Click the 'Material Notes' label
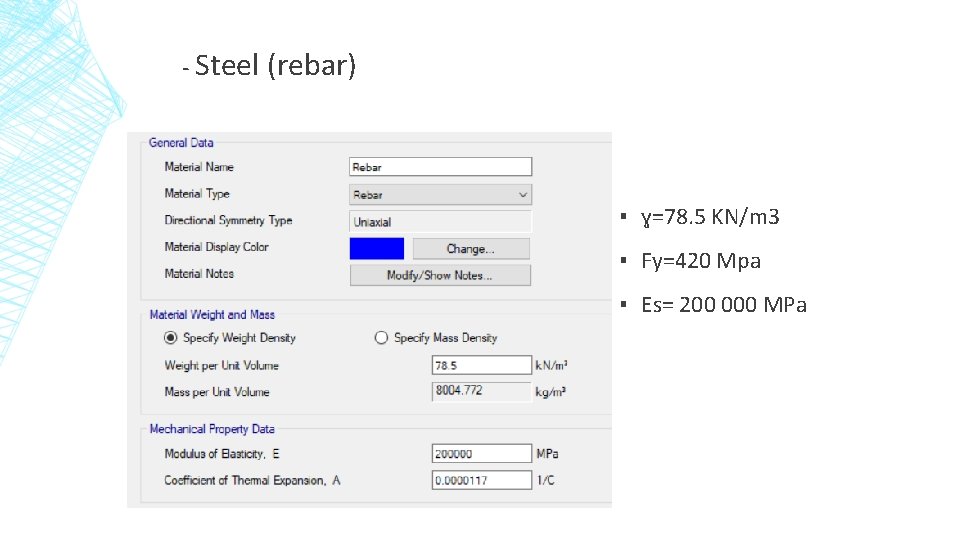Screen dimensions: 960x540 199,274
